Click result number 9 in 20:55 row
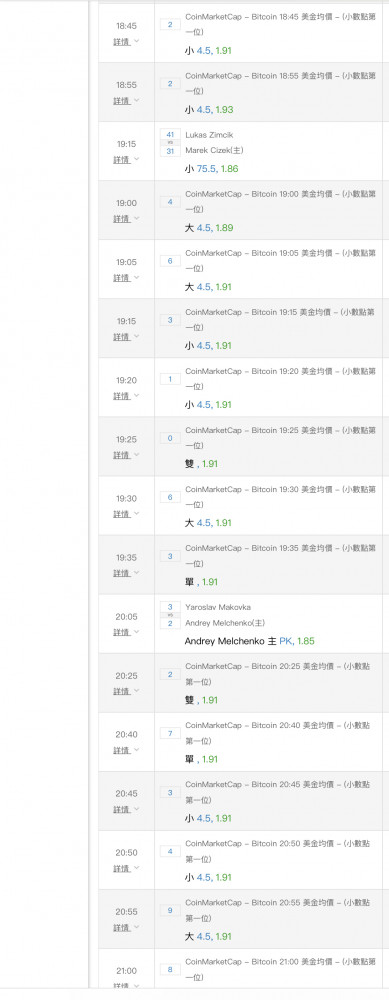This screenshot has height=1000, width=389. point(170,911)
